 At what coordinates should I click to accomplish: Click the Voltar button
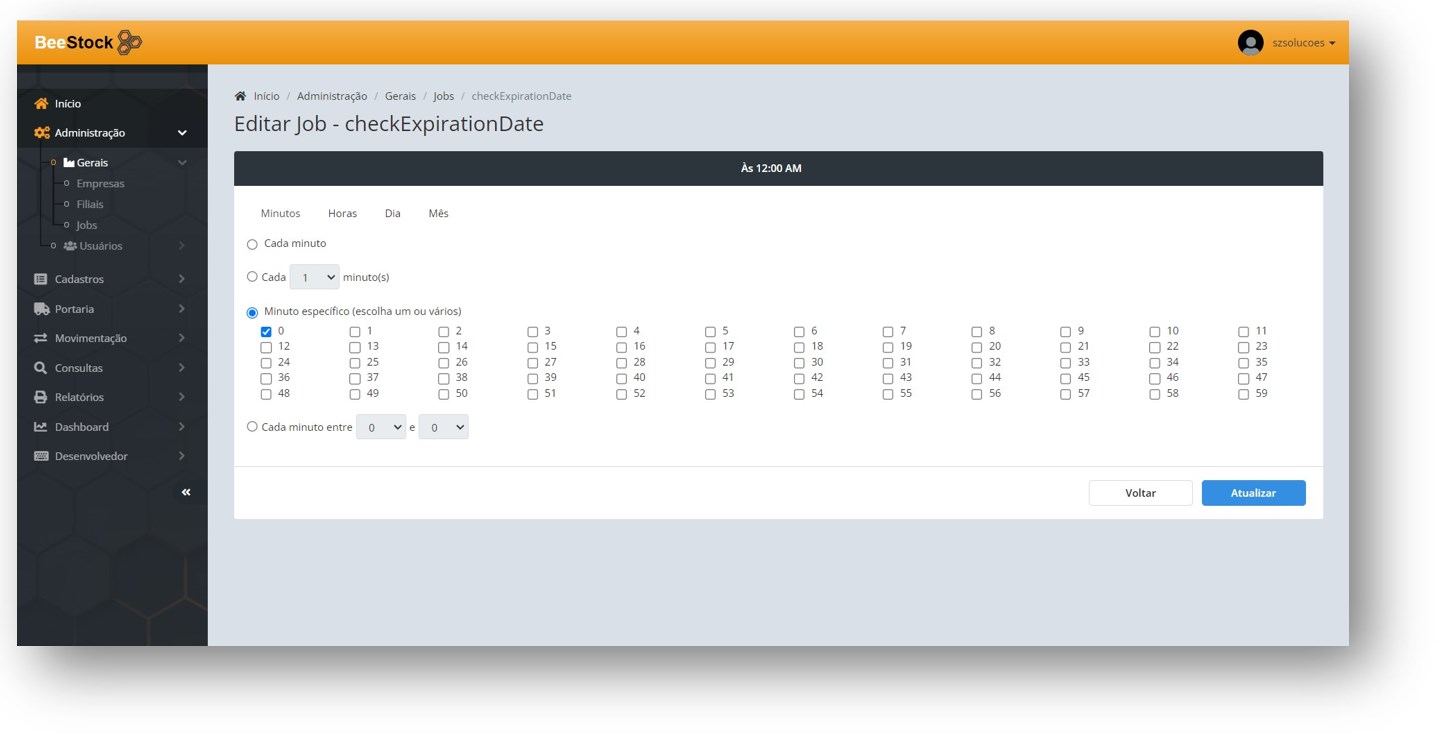click(x=1140, y=493)
